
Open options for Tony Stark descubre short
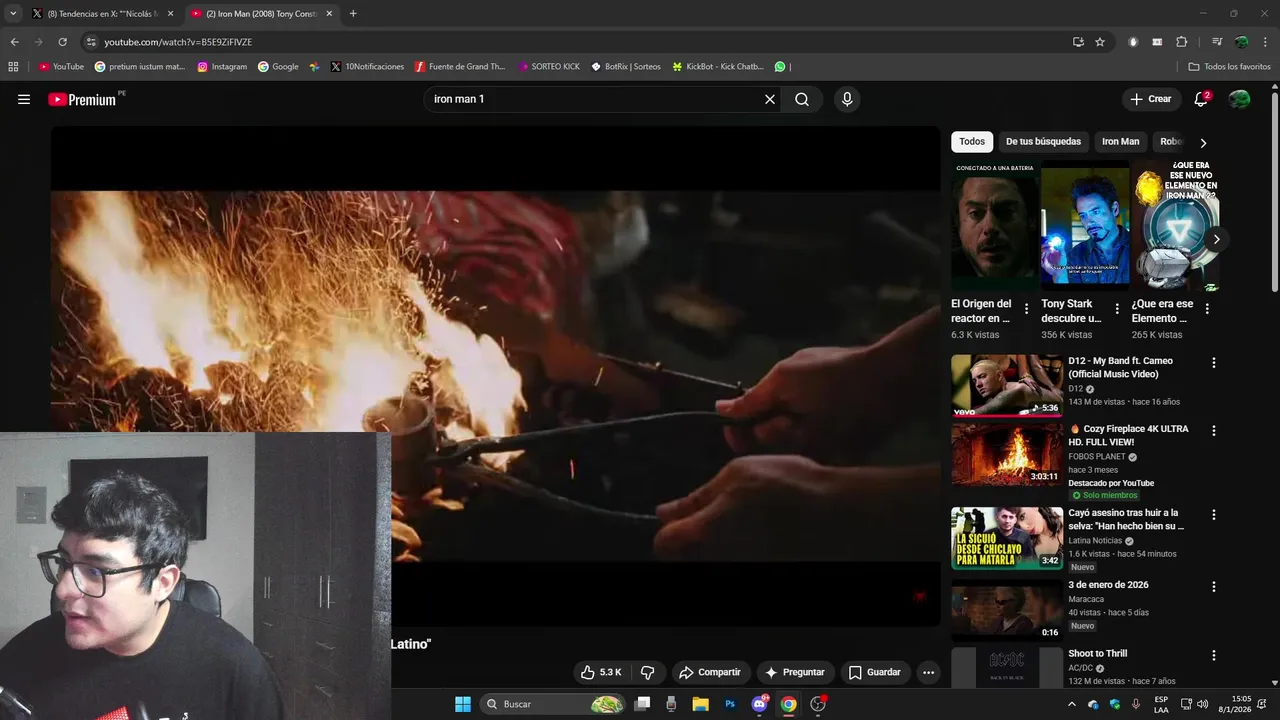point(1117,309)
